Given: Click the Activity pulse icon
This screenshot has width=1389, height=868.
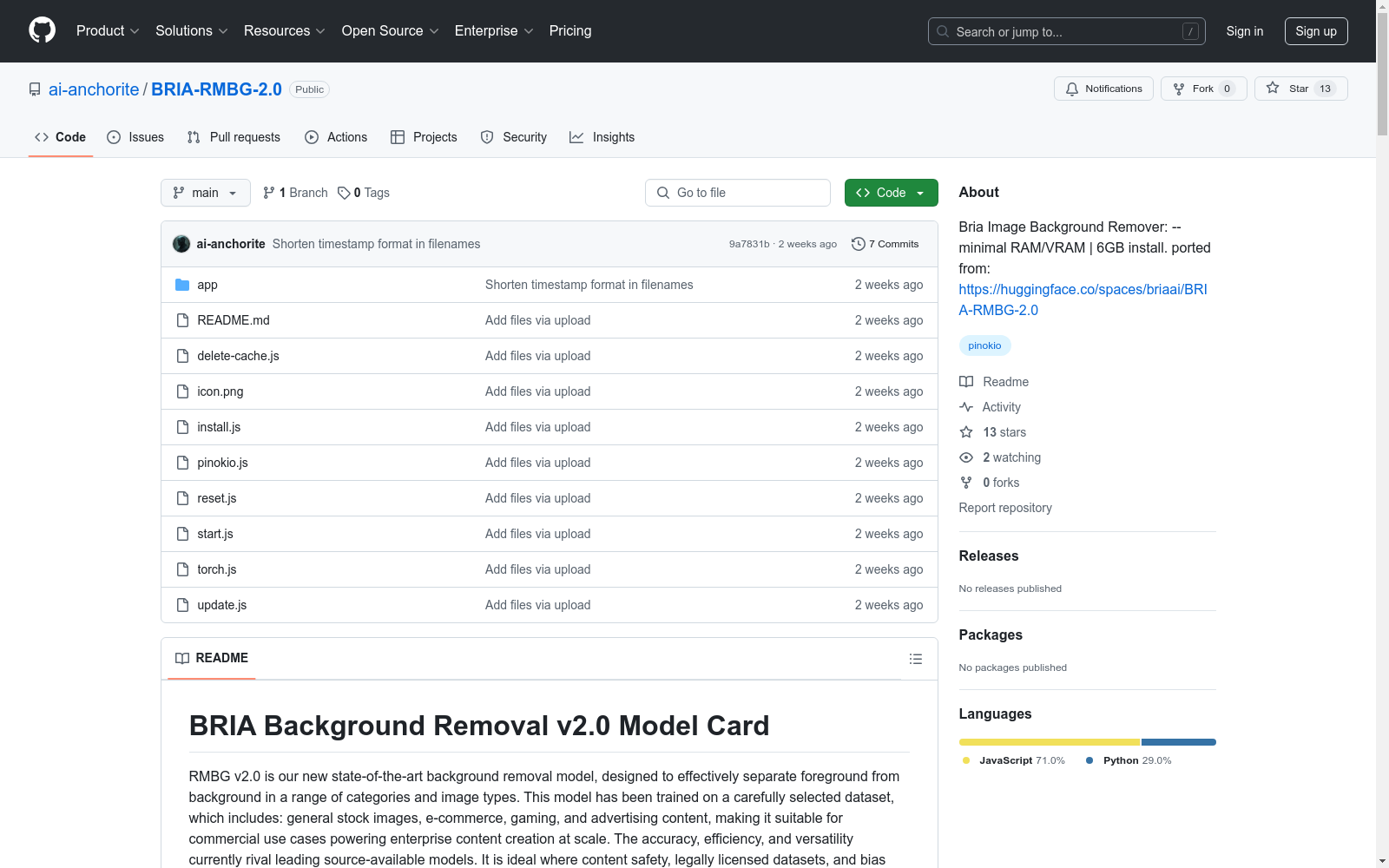Looking at the screenshot, I should click(966, 407).
